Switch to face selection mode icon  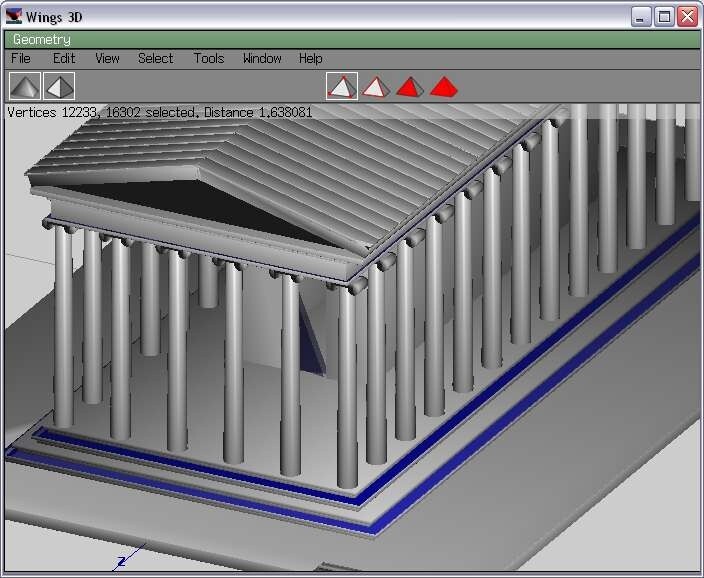pyautogui.click(x=409, y=87)
